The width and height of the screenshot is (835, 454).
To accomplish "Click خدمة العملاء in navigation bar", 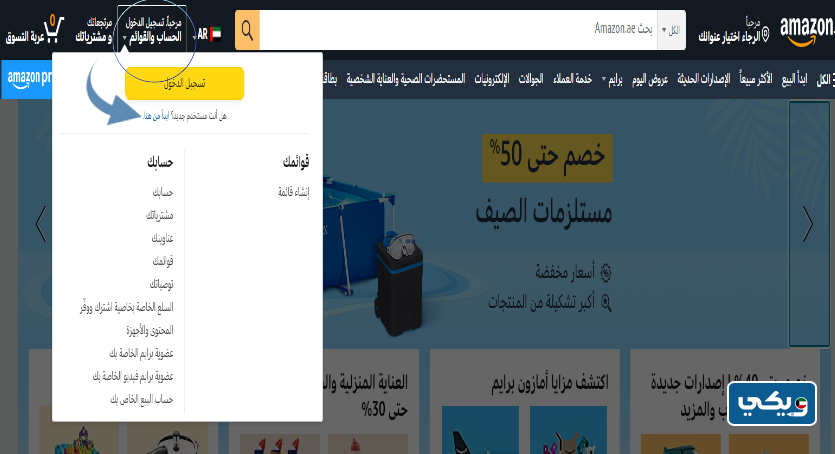I will pyautogui.click(x=572, y=79).
